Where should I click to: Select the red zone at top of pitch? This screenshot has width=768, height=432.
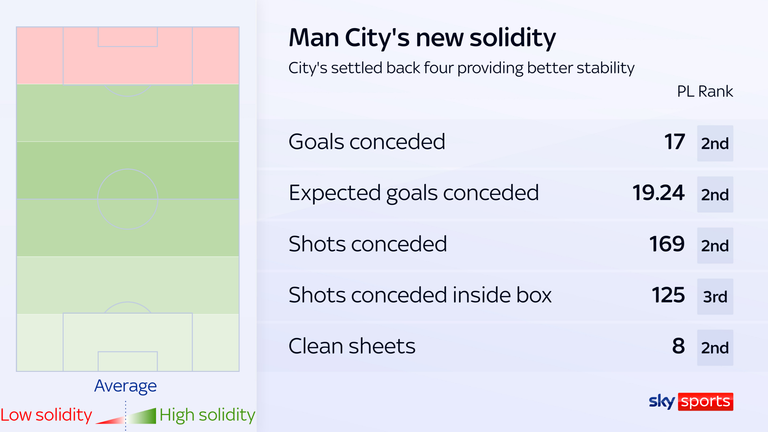click(x=128, y=55)
